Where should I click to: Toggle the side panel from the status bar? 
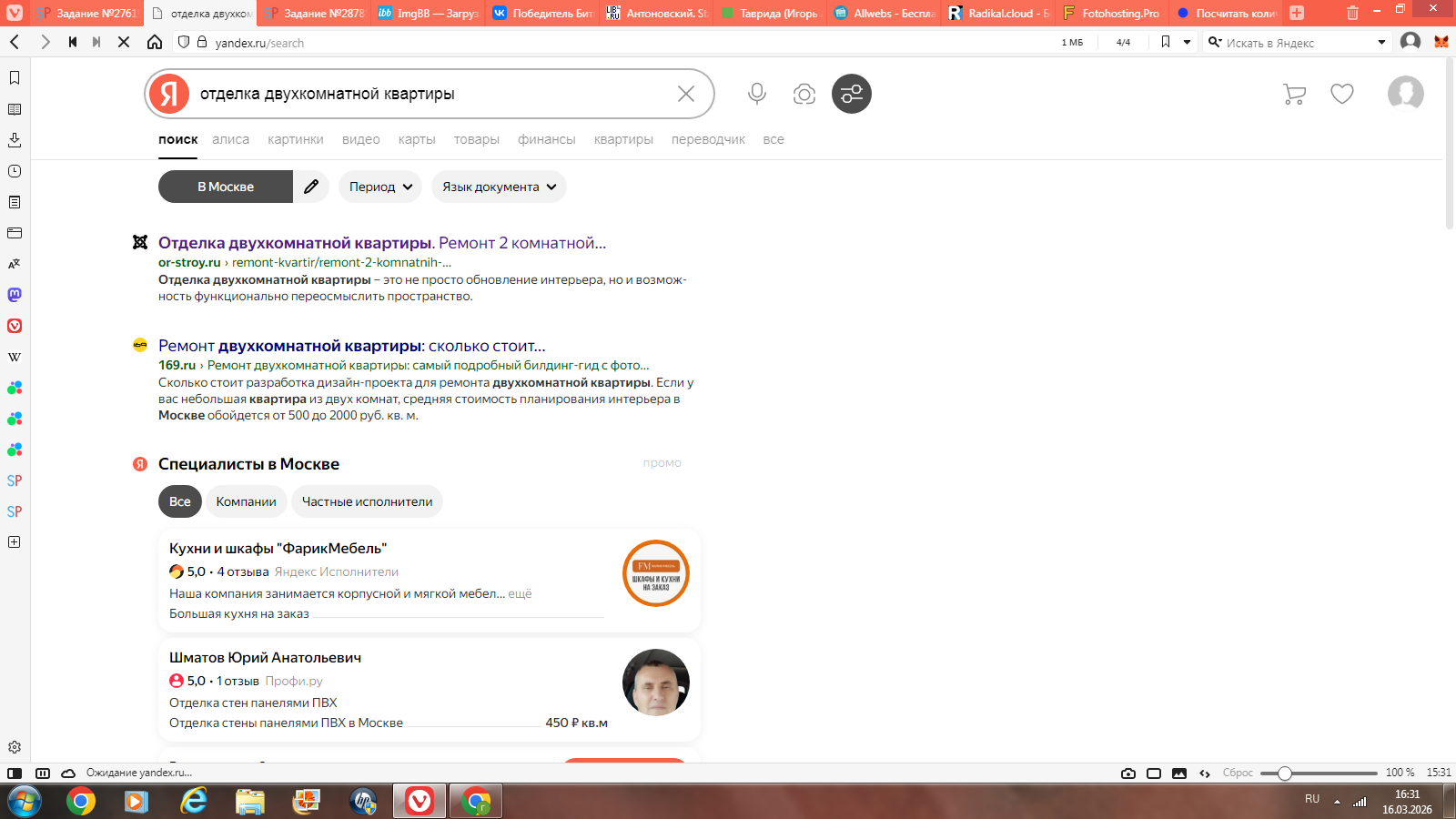tap(15, 773)
